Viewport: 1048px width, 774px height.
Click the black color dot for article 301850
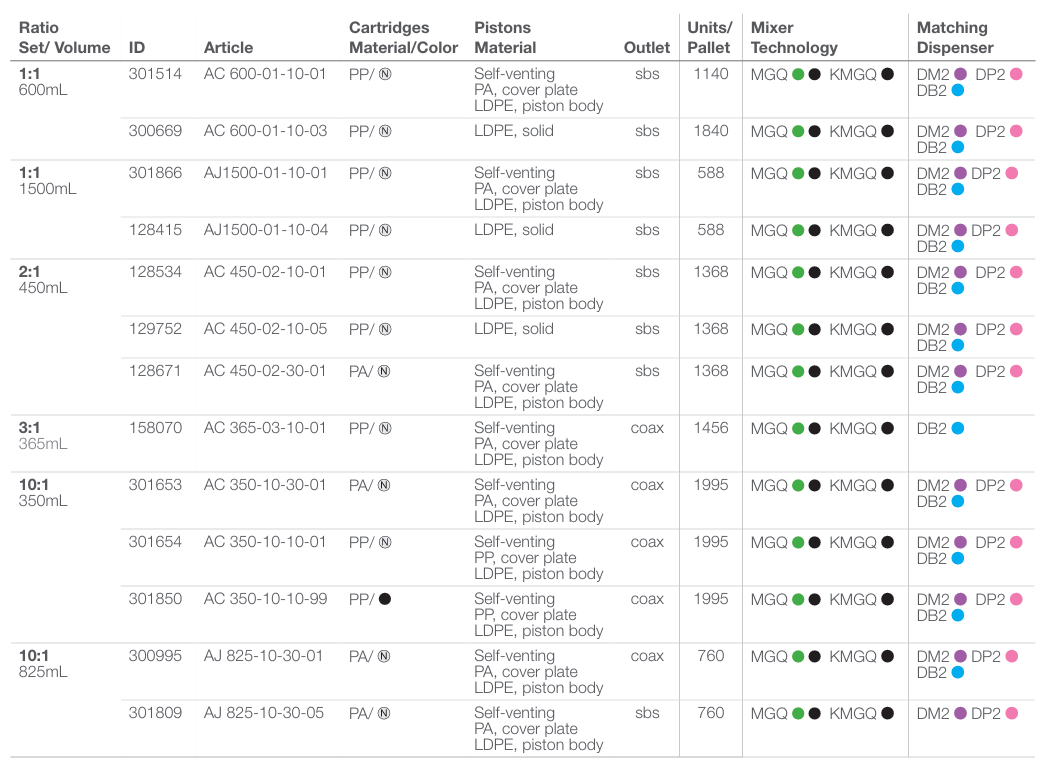pos(385,599)
